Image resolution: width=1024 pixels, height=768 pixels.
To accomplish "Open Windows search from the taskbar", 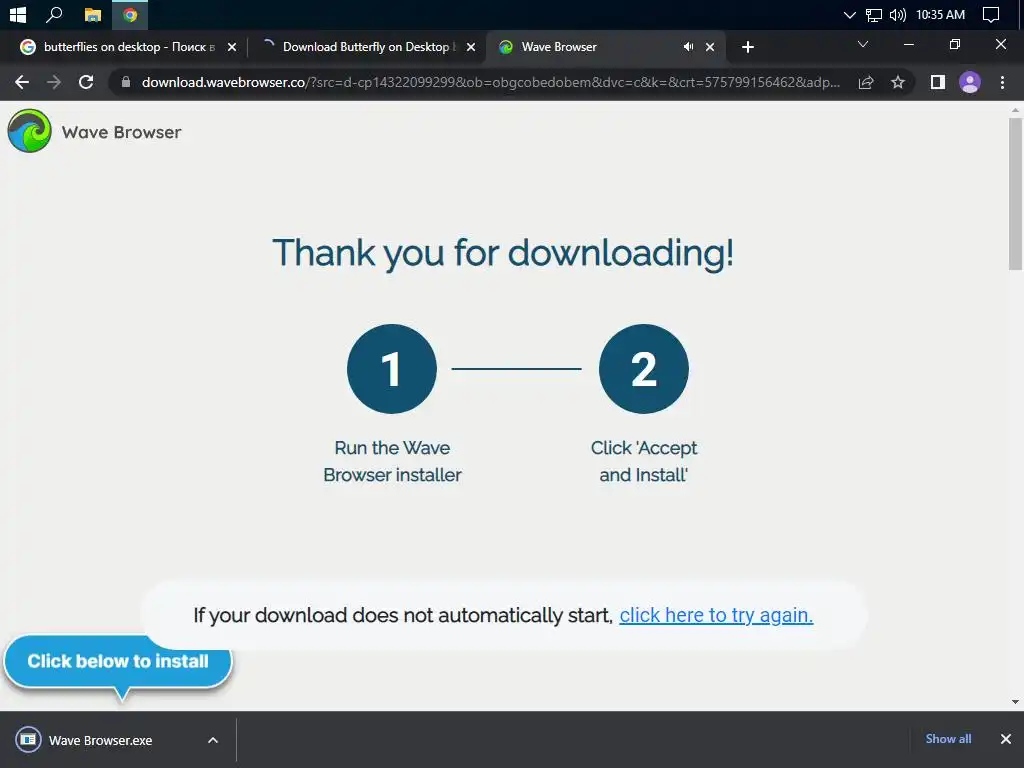I will tap(54, 14).
